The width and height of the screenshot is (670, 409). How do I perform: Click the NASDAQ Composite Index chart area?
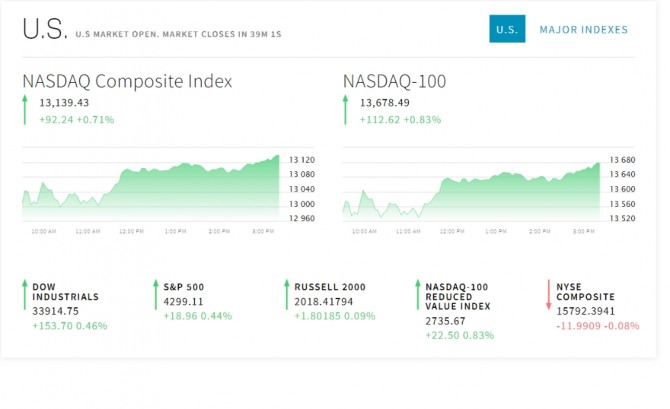click(150, 188)
